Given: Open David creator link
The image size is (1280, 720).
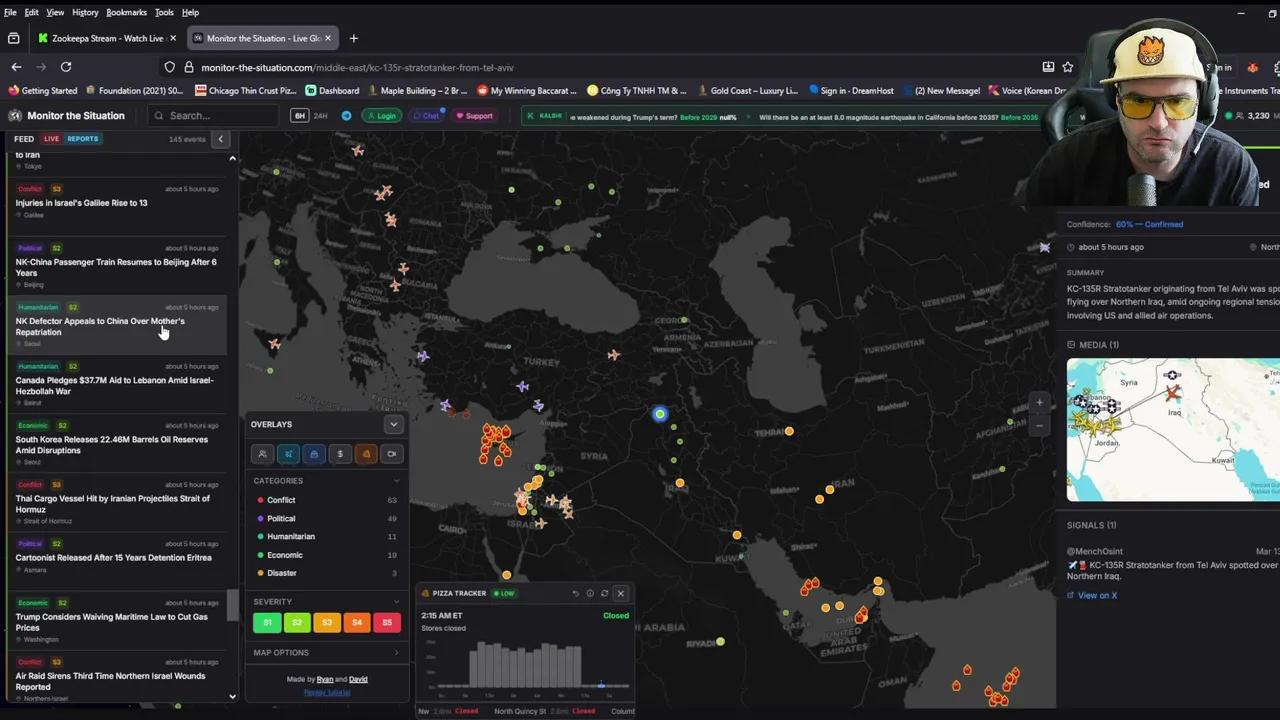Looking at the screenshot, I should (x=358, y=679).
